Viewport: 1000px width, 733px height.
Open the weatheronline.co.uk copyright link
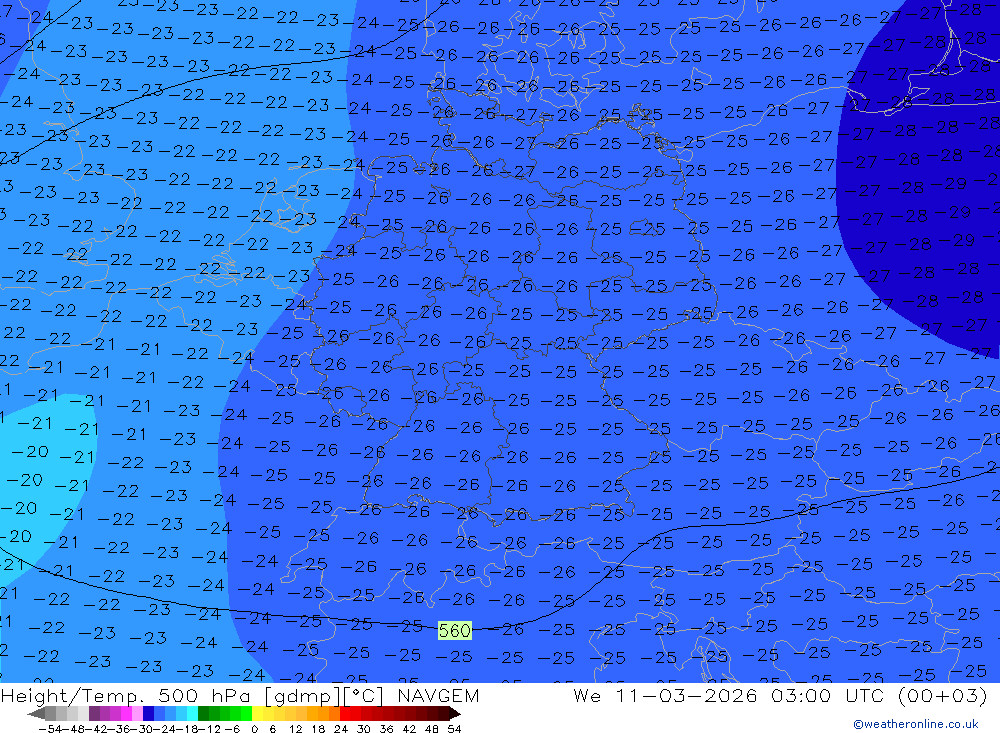coord(916,724)
